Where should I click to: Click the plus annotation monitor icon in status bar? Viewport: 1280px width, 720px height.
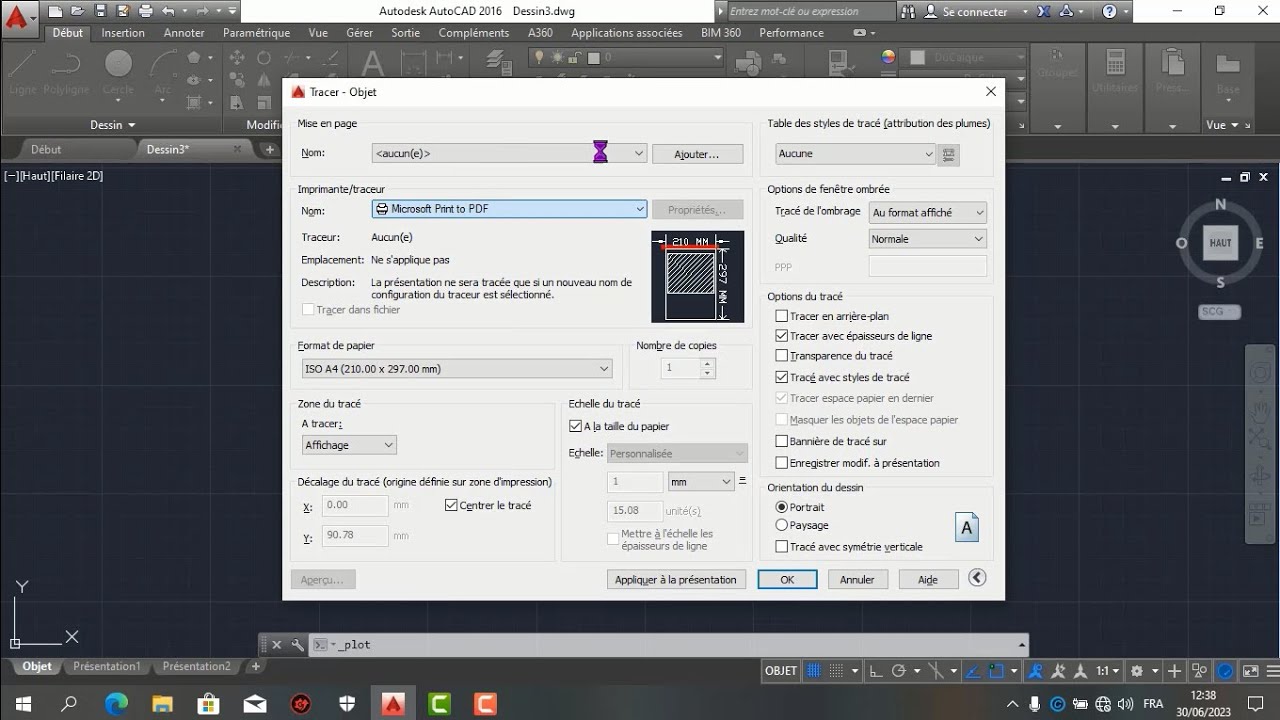click(x=1175, y=671)
